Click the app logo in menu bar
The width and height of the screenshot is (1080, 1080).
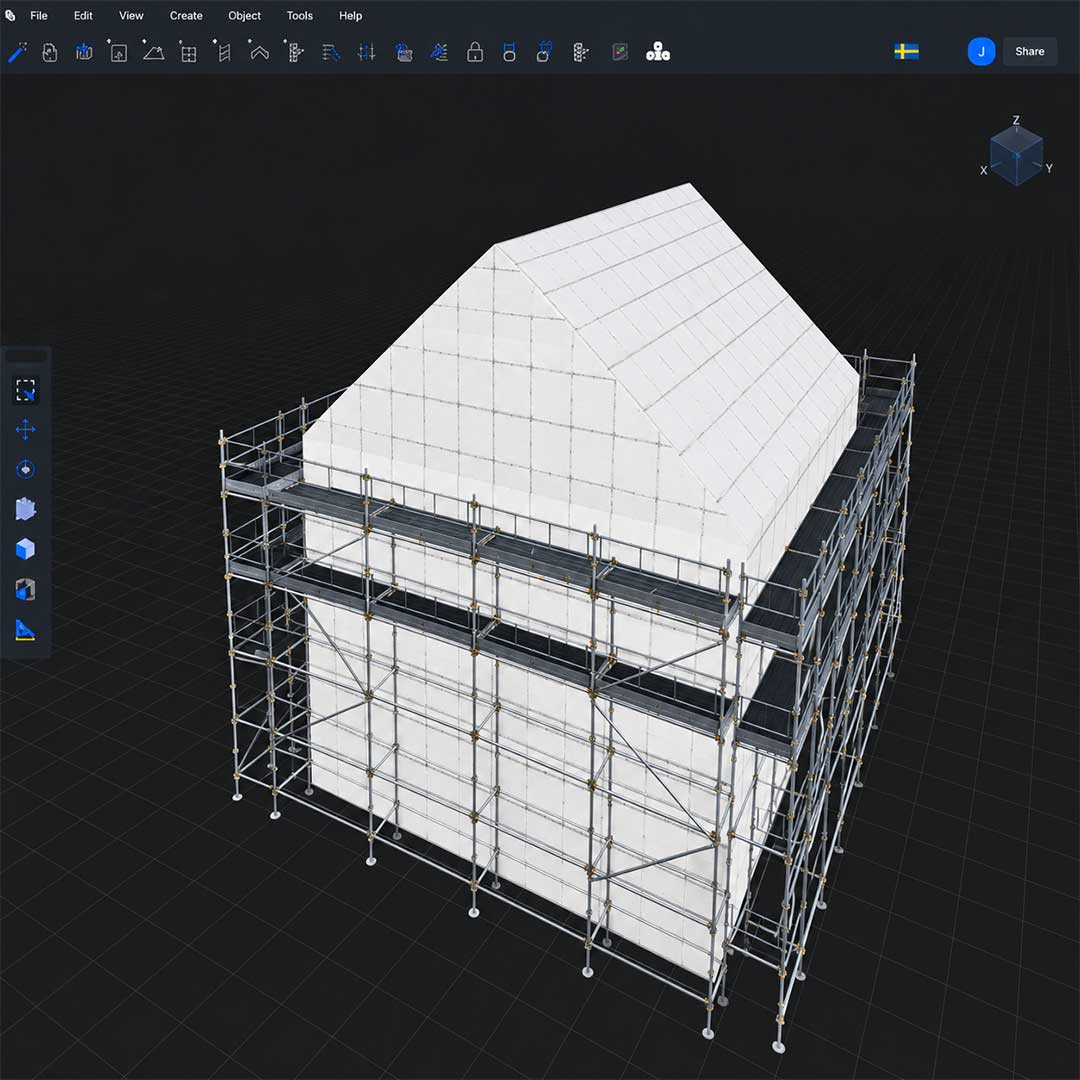click(x=10, y=15)
